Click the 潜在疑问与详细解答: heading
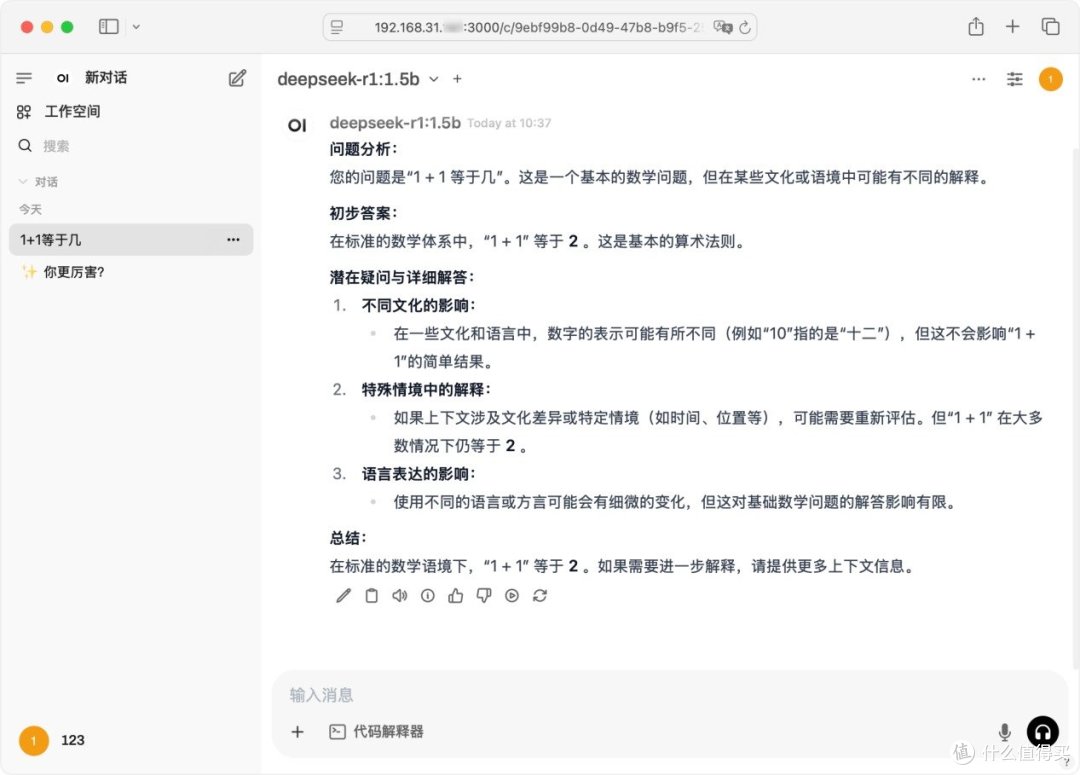 [402, 277]
